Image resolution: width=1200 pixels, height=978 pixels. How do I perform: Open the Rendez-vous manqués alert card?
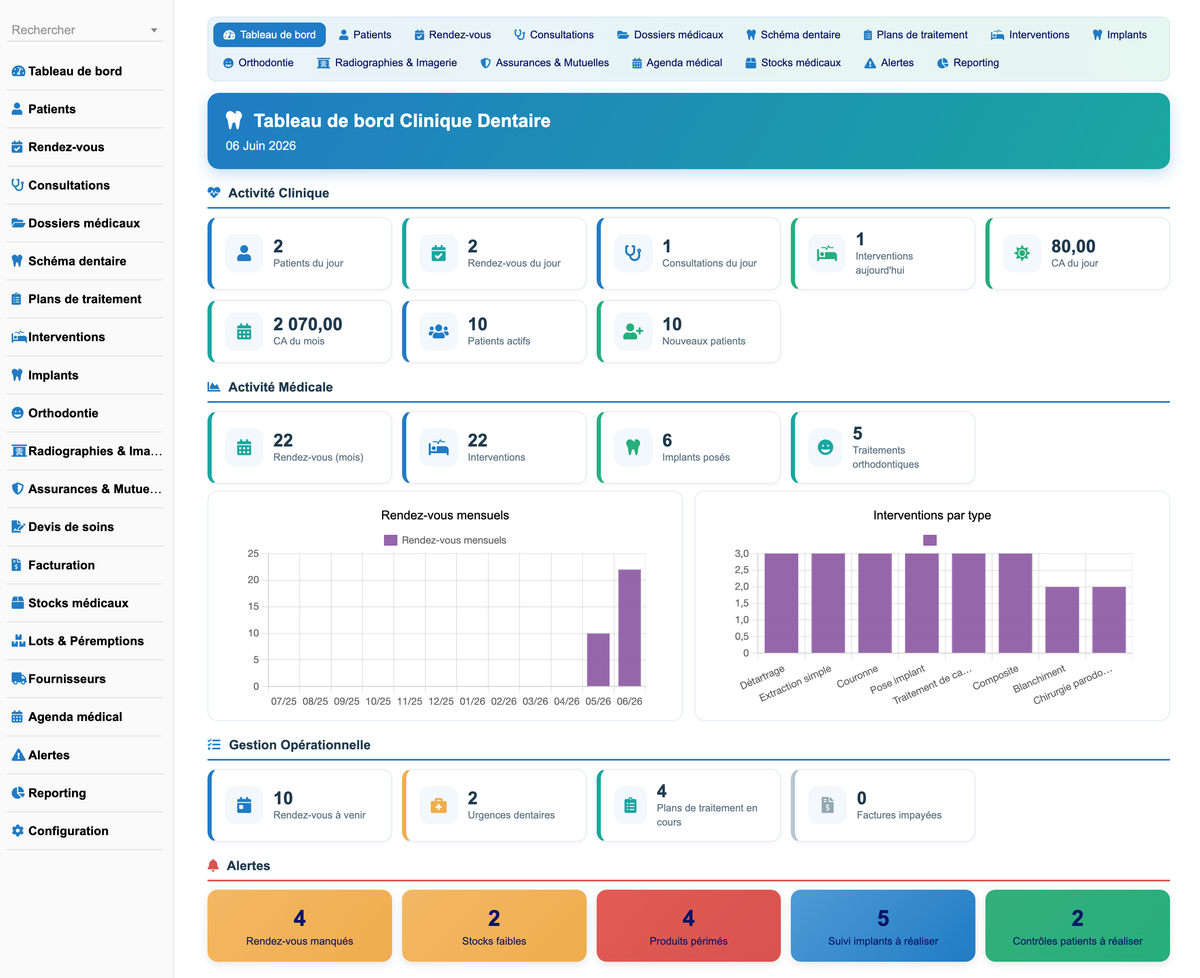pyautogui.click(x=300, y=925)
